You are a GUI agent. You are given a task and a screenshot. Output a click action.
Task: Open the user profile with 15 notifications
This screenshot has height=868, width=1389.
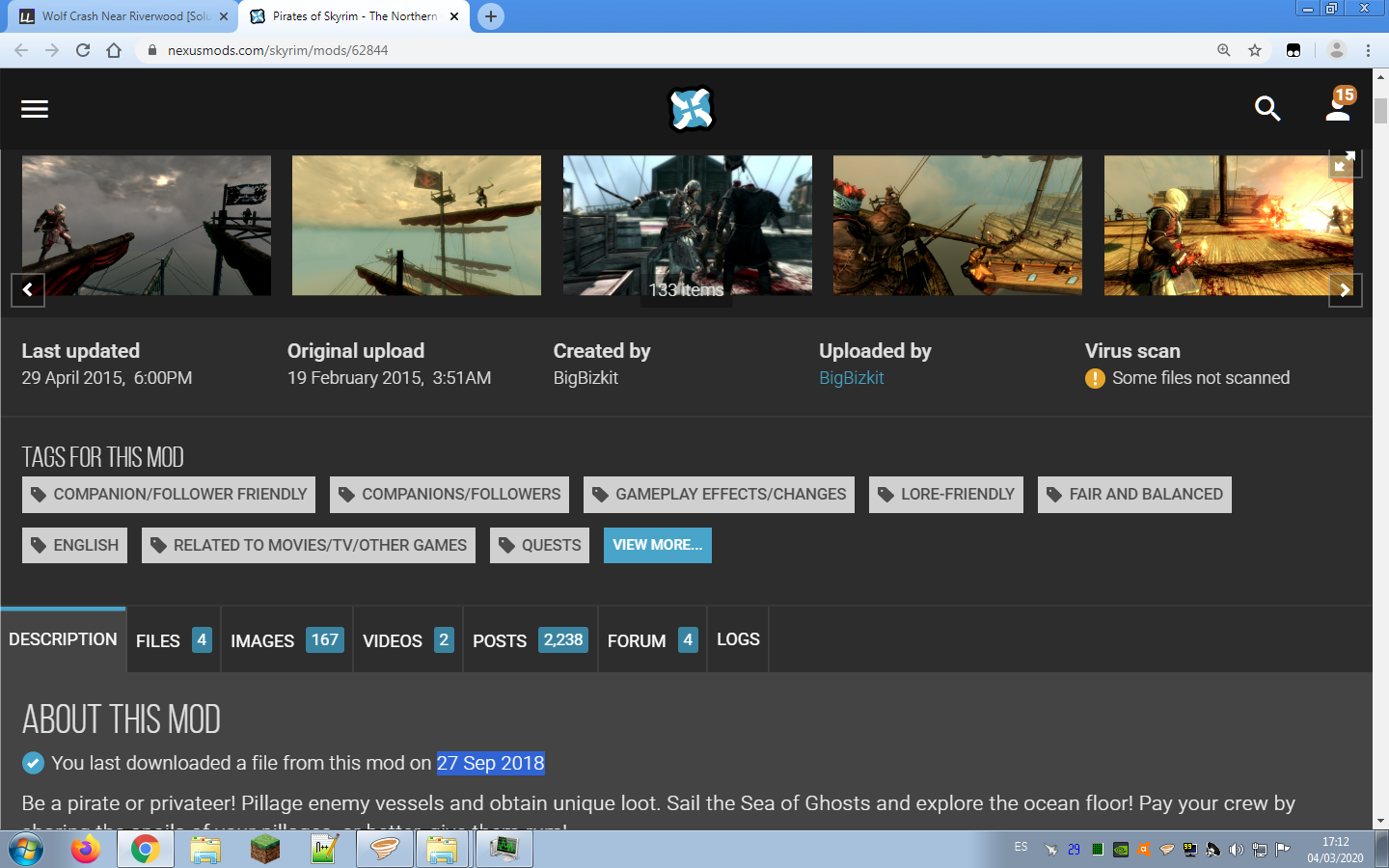tap(1339, 106)
